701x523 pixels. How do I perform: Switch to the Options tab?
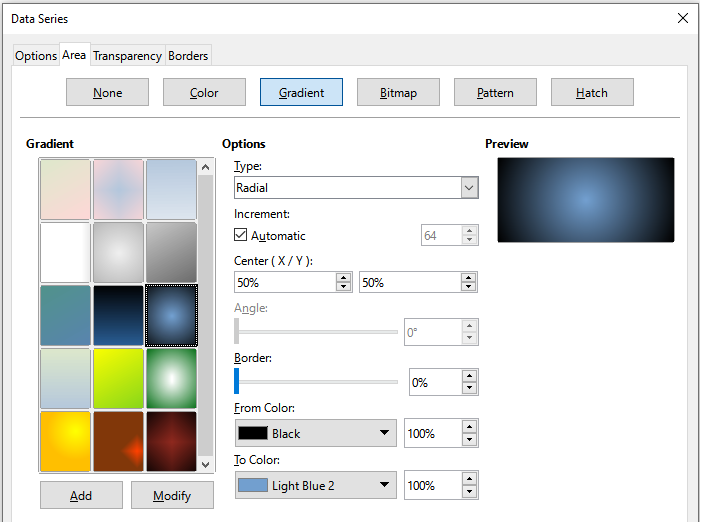(36, 56)
